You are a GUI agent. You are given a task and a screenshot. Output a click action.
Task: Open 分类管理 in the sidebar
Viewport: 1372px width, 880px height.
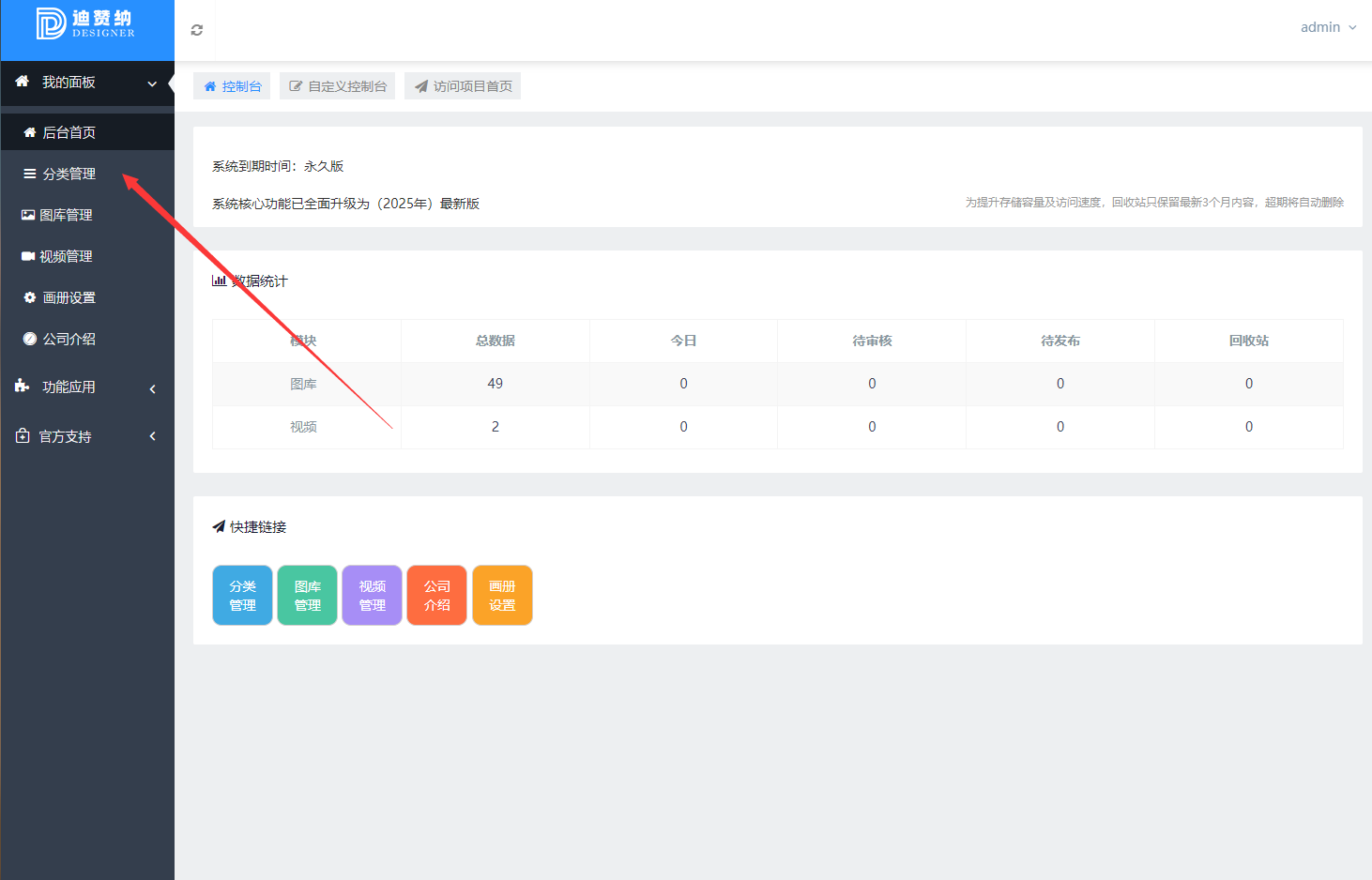87,174
